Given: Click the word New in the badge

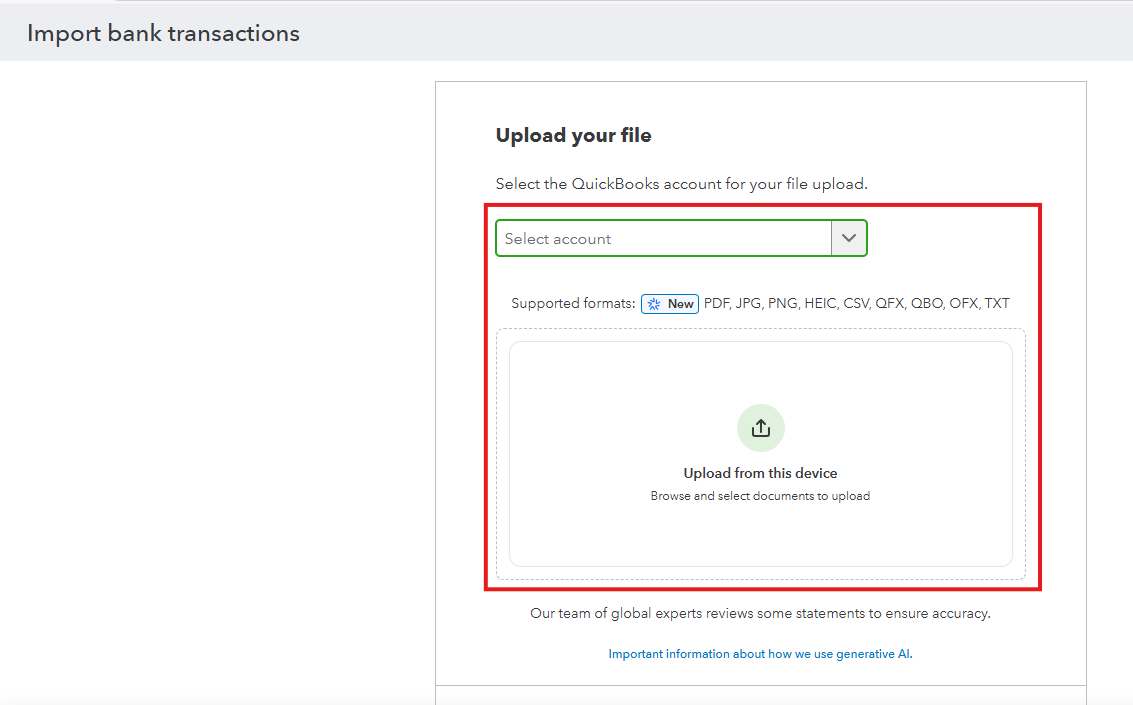Looking at the screenshot, I should coord(681,304).
